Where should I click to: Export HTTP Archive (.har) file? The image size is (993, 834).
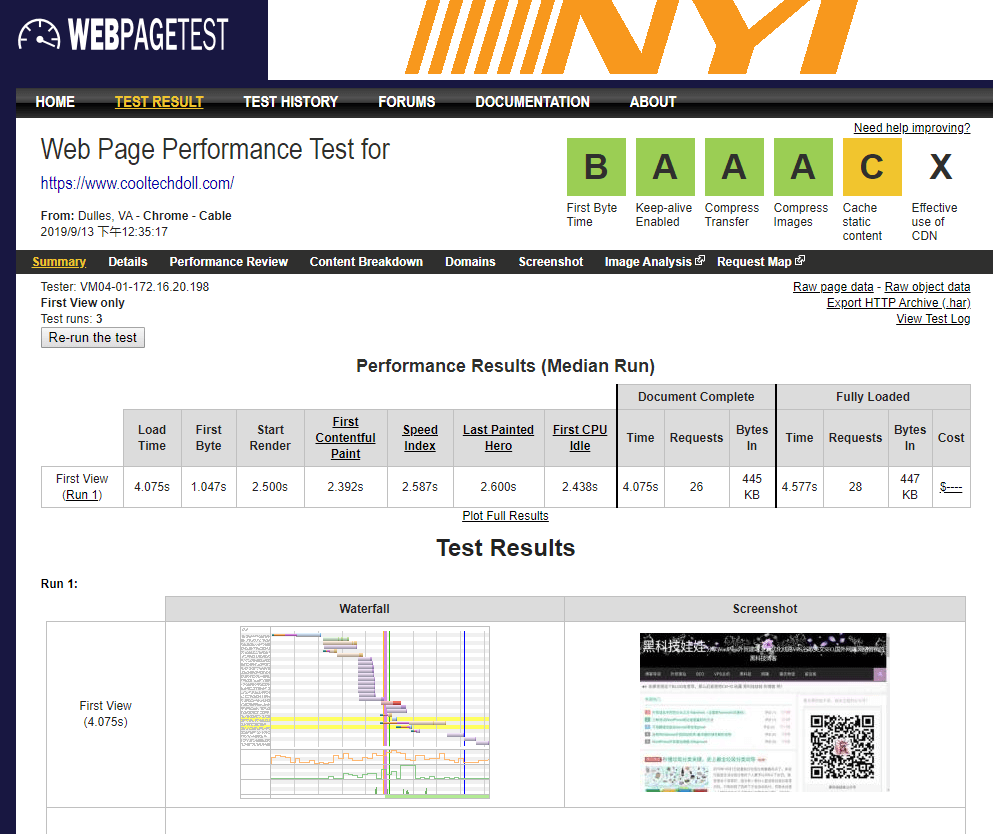(x=899, y=303)
